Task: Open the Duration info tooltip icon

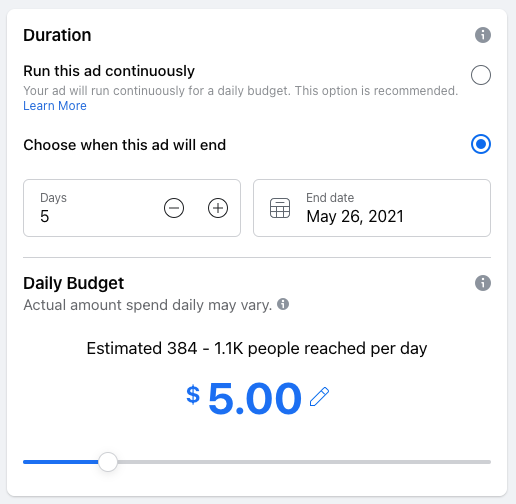Action: click(x=483, y=35)
